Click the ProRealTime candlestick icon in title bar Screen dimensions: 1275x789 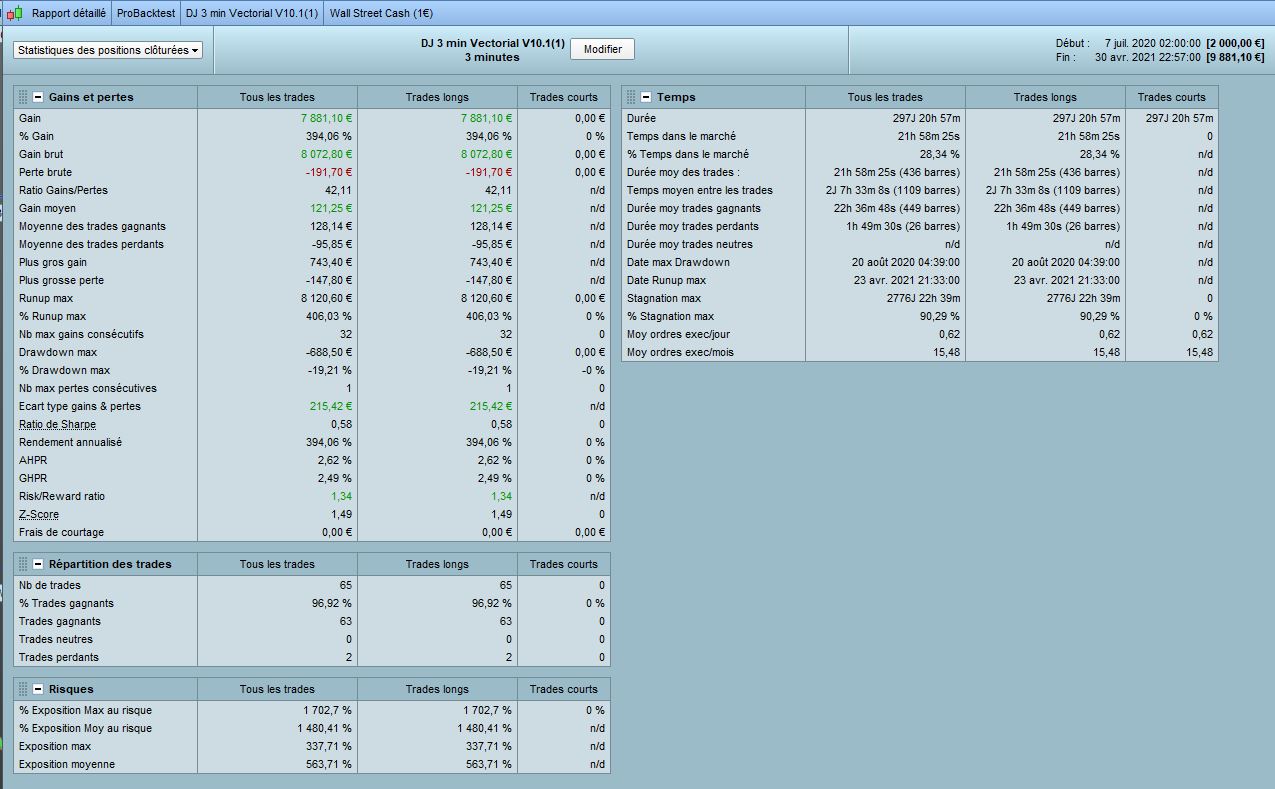(14, 14)
